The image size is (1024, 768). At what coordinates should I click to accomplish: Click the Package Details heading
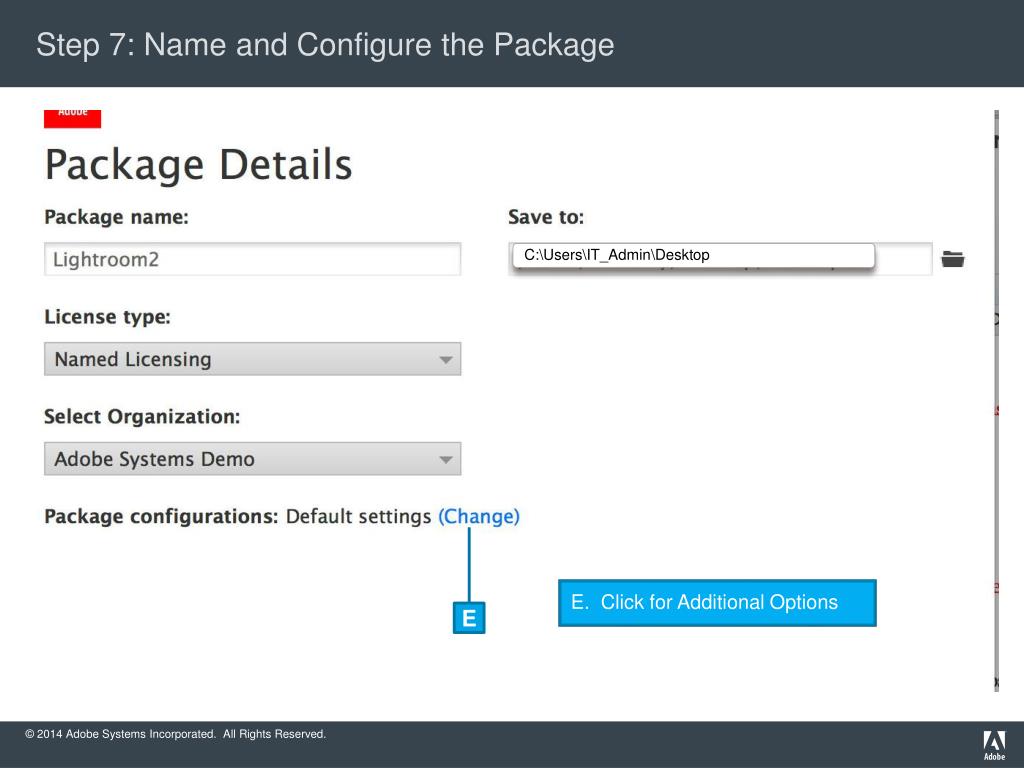(198, 165)
